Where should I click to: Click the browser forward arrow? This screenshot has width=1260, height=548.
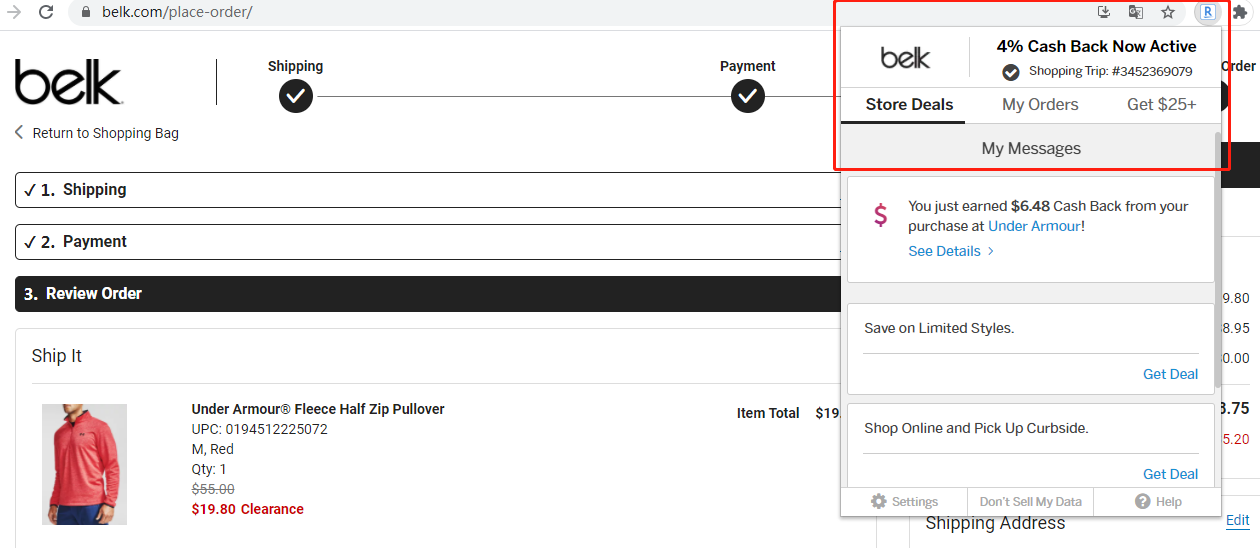pyautogui.click(x=14, y=12)
